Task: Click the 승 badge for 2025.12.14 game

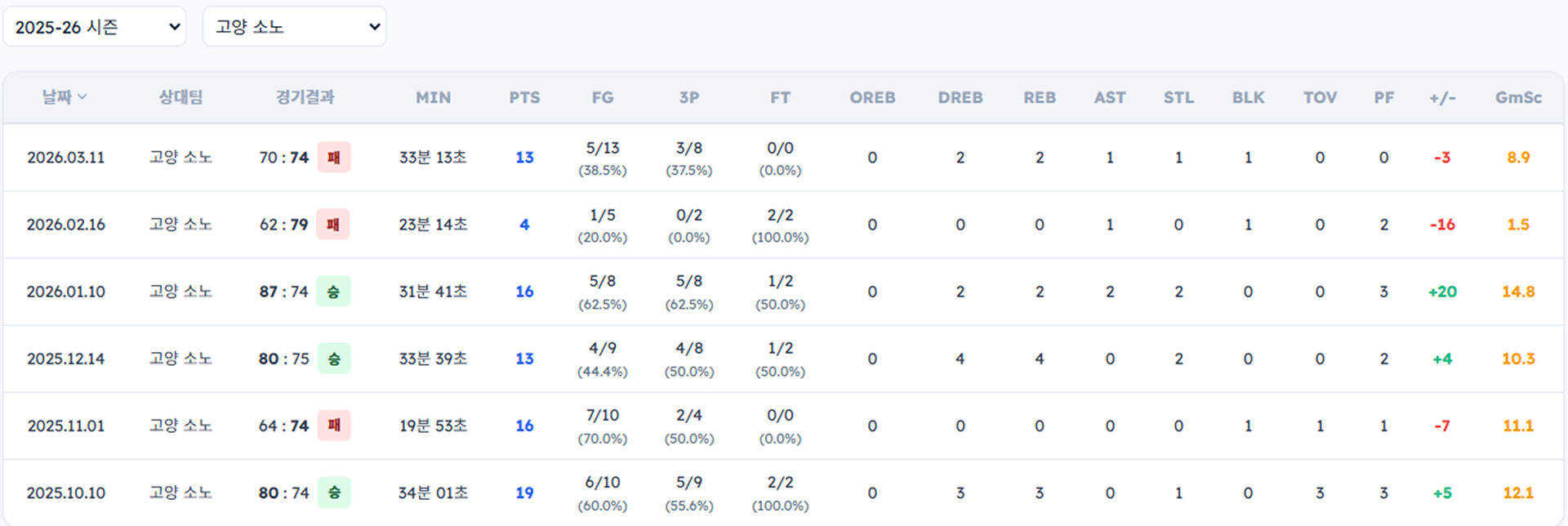Action: point(333,359)
